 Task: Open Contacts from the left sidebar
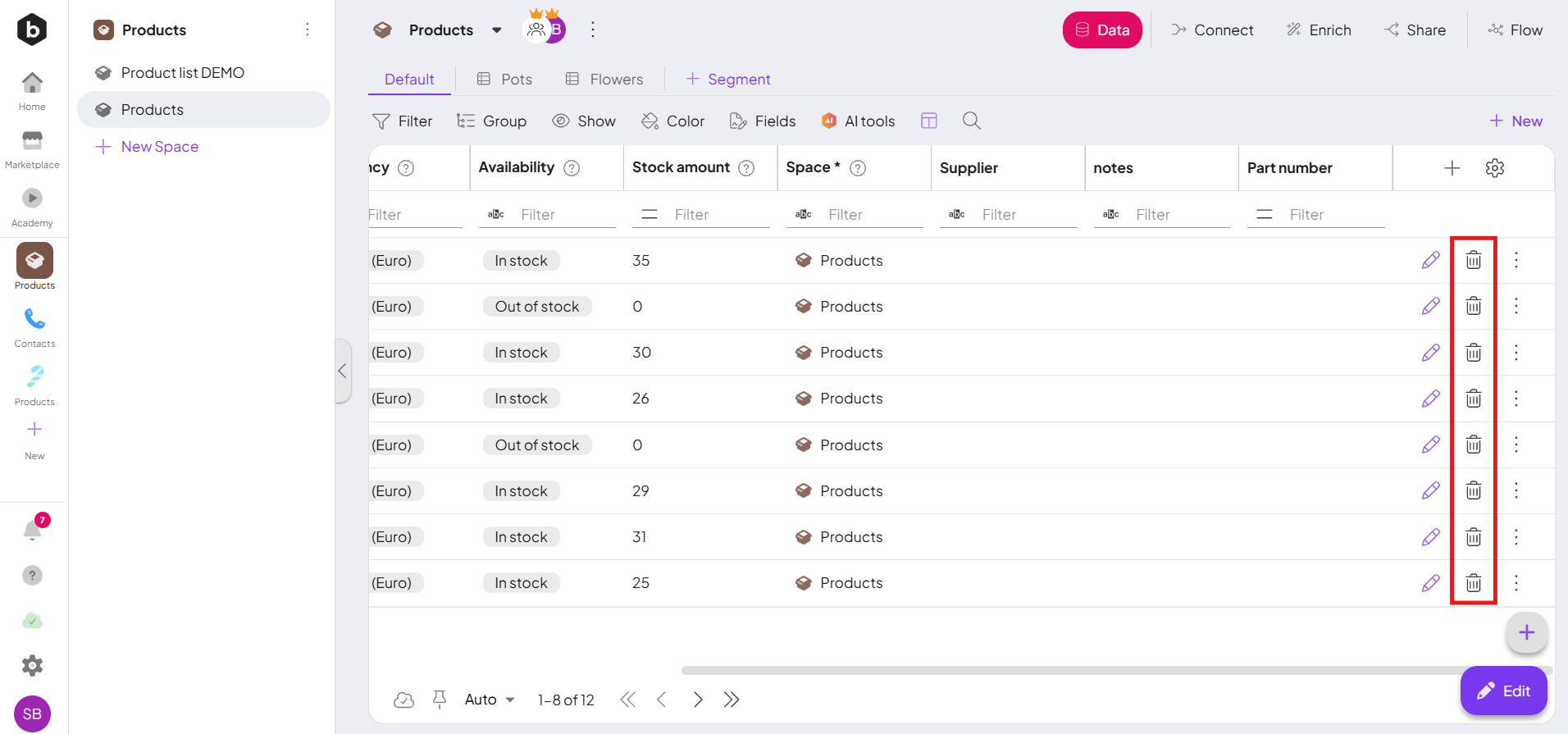click(34, 327)
